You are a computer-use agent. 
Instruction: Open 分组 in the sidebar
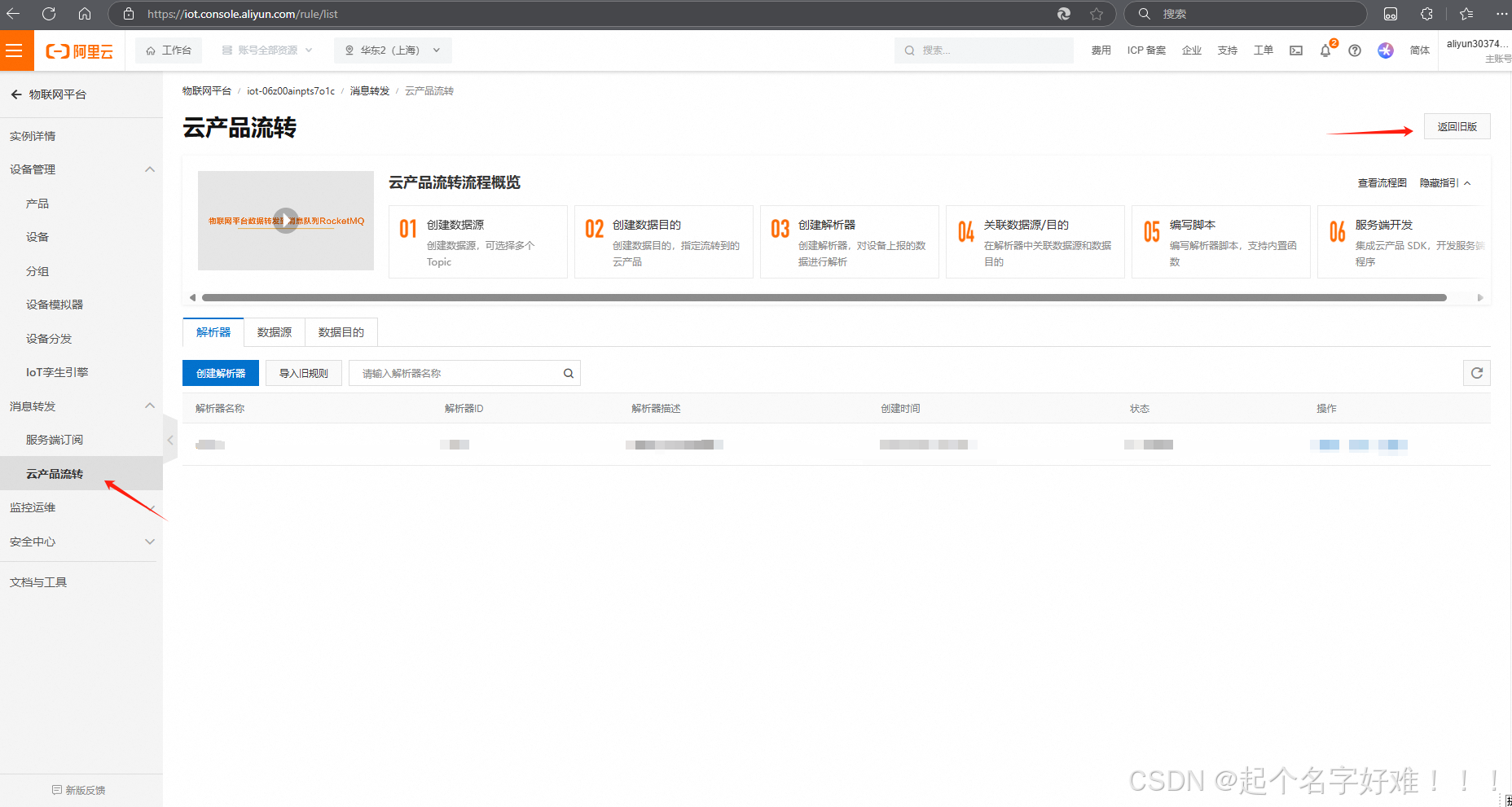click(37, 271)
